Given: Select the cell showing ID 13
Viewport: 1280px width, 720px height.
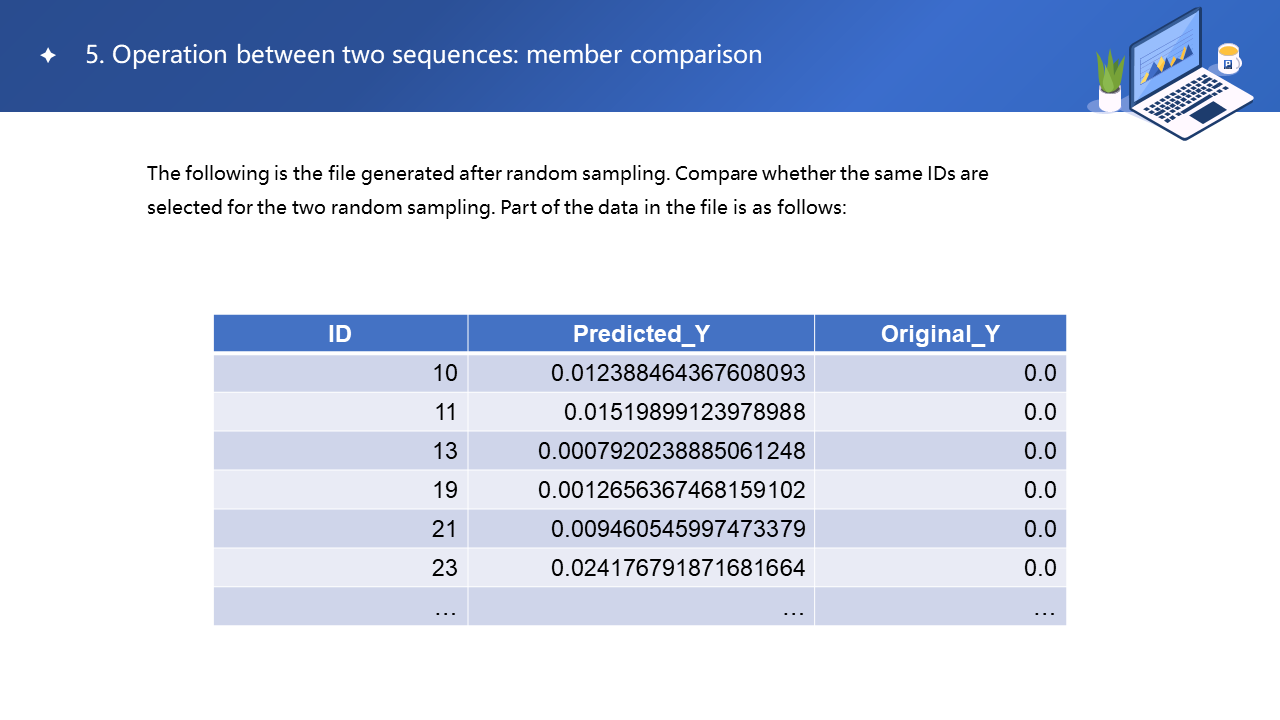Looking at the screenshot, I should pyautogui.click(x=445, y=451).
